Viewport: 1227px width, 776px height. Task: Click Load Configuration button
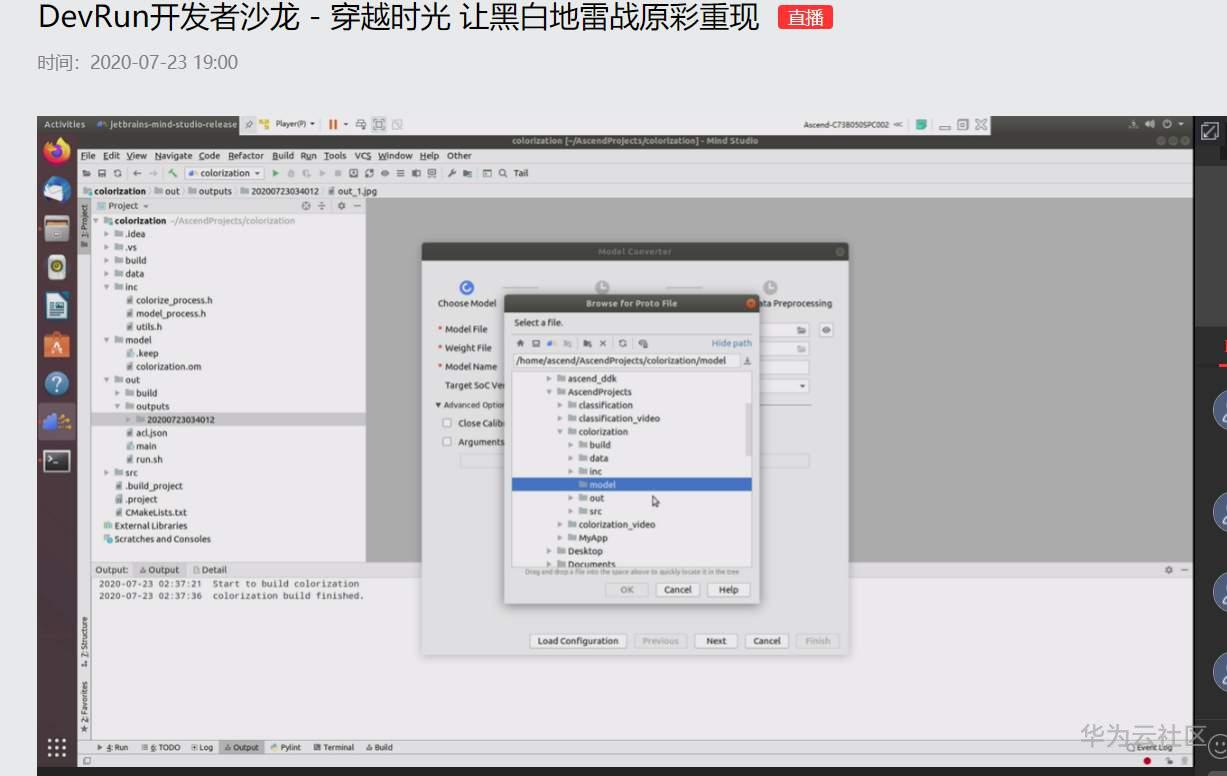(x=577, y=641)
